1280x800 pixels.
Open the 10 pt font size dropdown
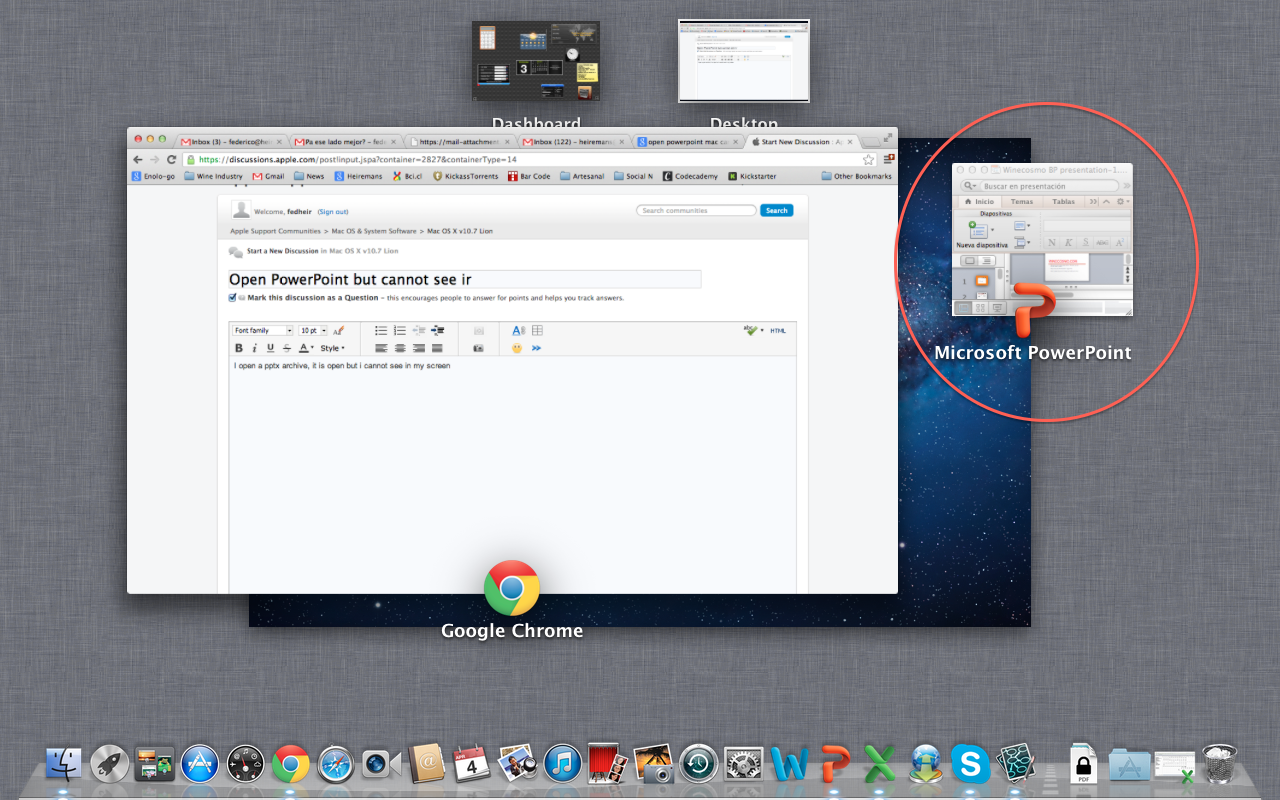313,330
